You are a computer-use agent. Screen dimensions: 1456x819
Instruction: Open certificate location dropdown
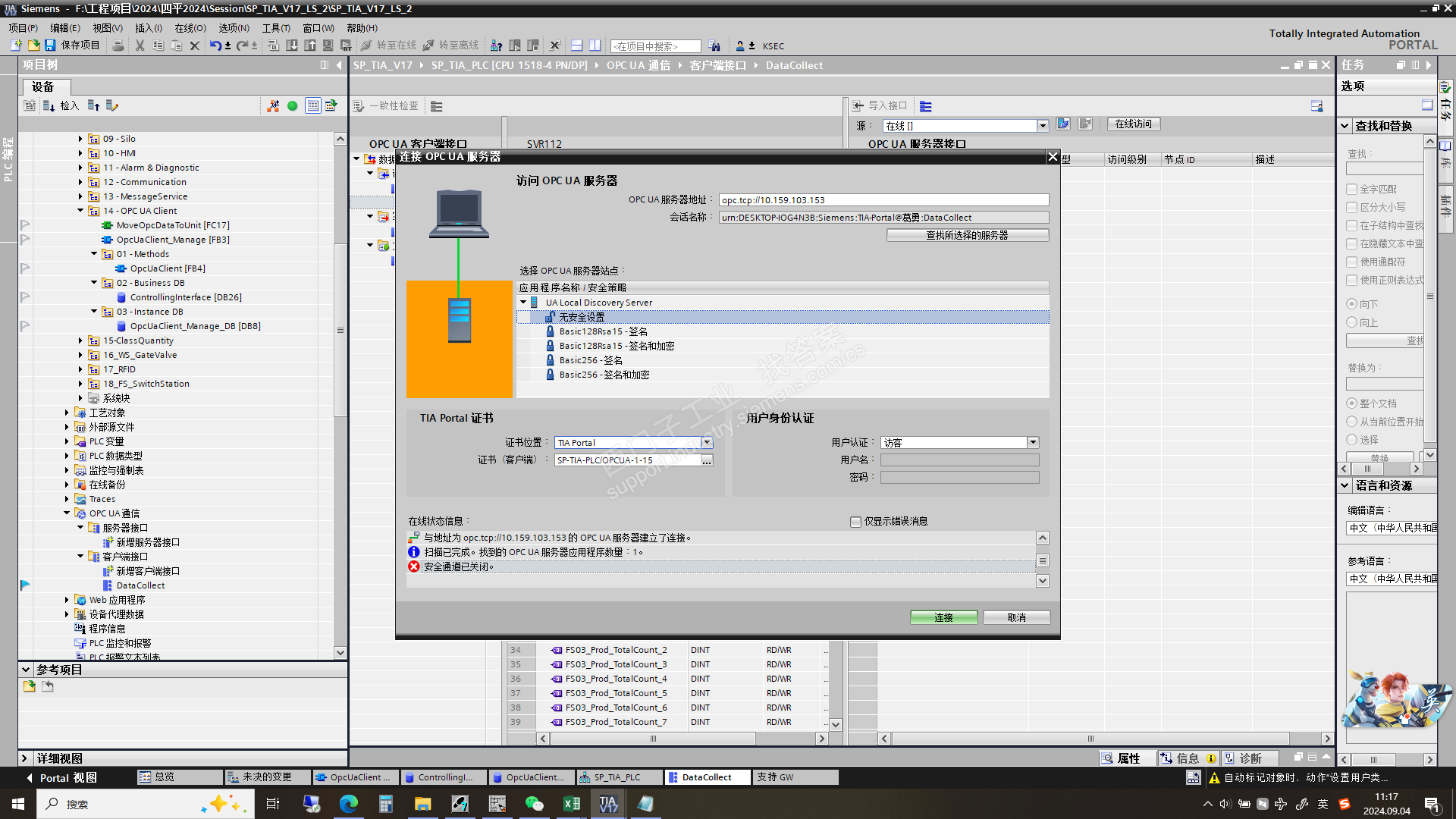click(707, 443)
